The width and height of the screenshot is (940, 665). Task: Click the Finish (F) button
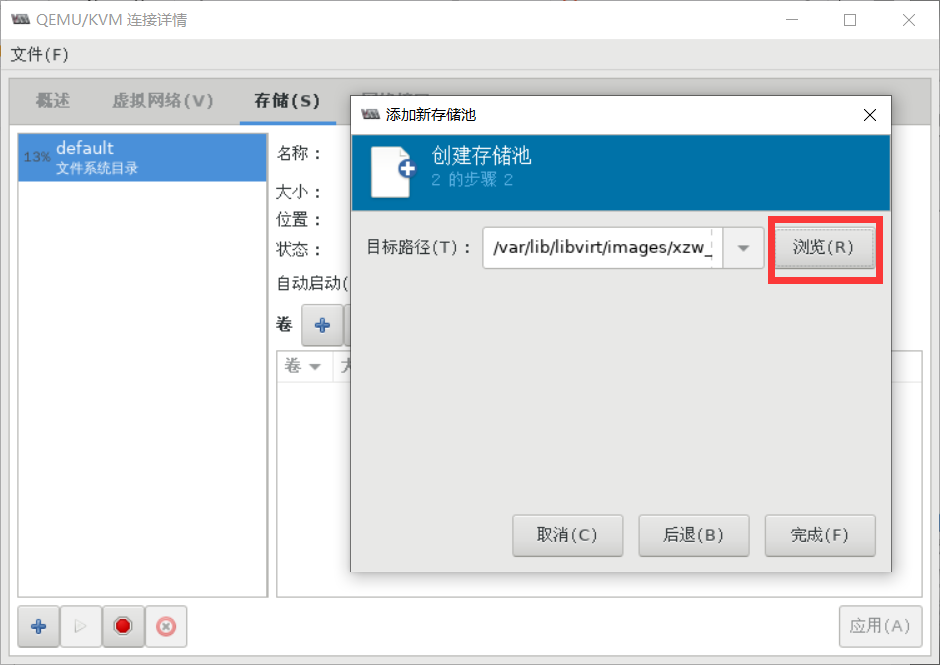820,535
